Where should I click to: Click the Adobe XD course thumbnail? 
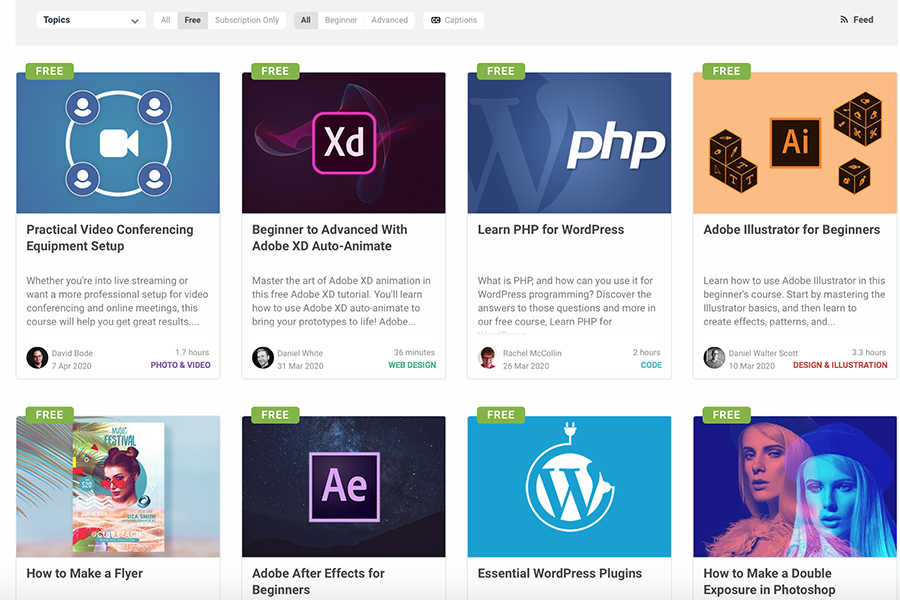tap(343, 143)
